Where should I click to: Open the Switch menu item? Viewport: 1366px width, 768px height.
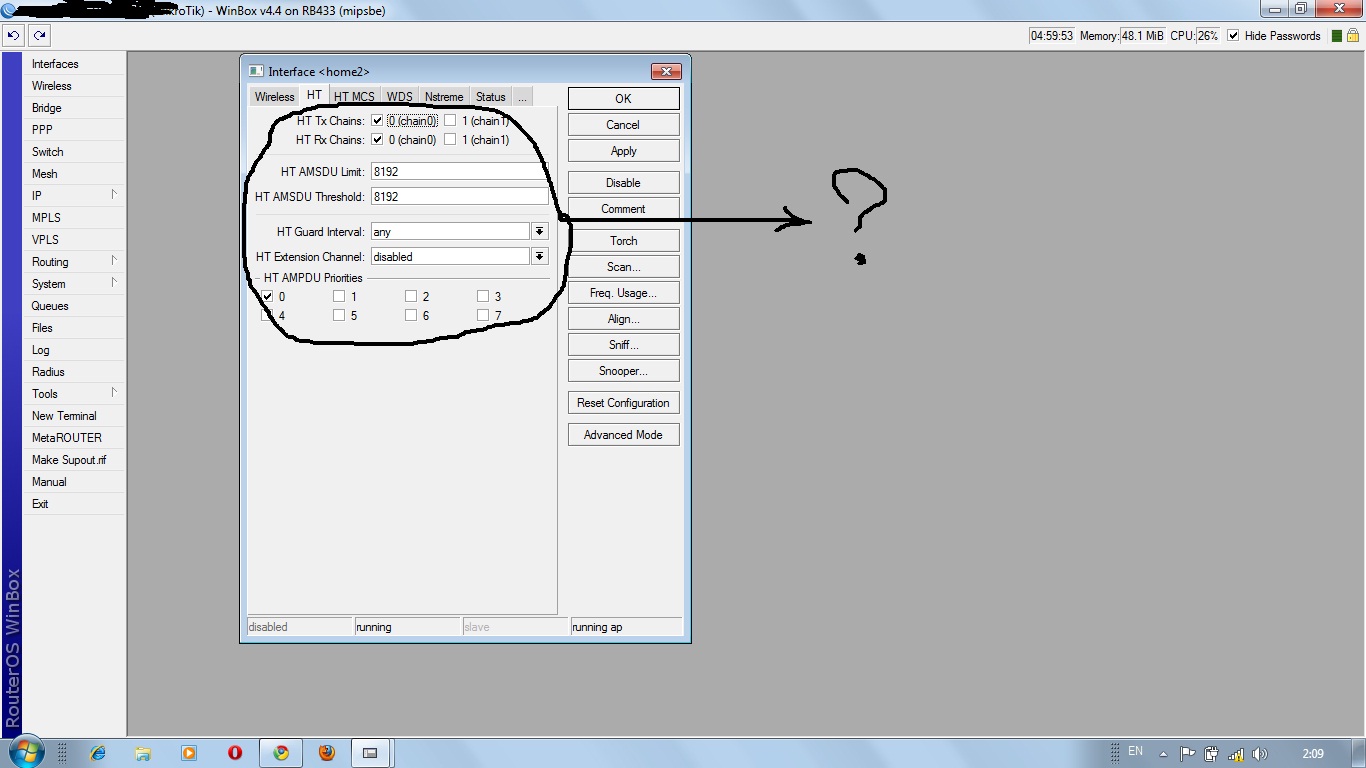click(x=75, y=152)
